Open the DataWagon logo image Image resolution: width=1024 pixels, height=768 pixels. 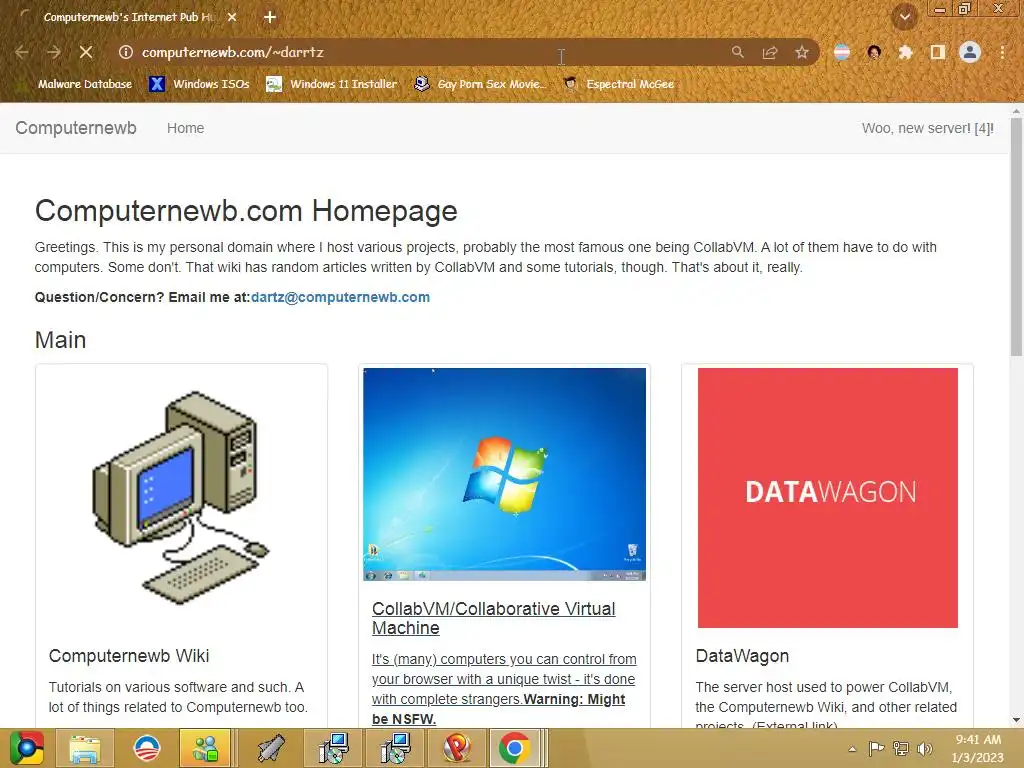click(827, 498)
